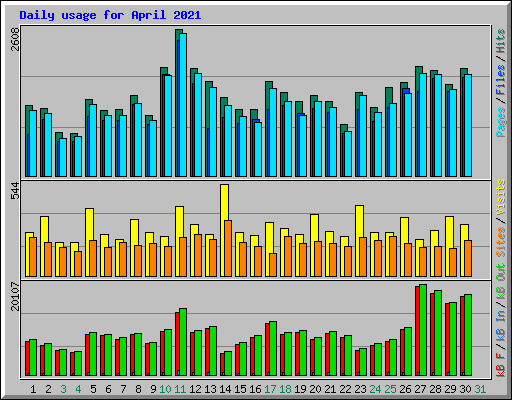Click day label 14 on the x-axis

(x=225, y=389)
